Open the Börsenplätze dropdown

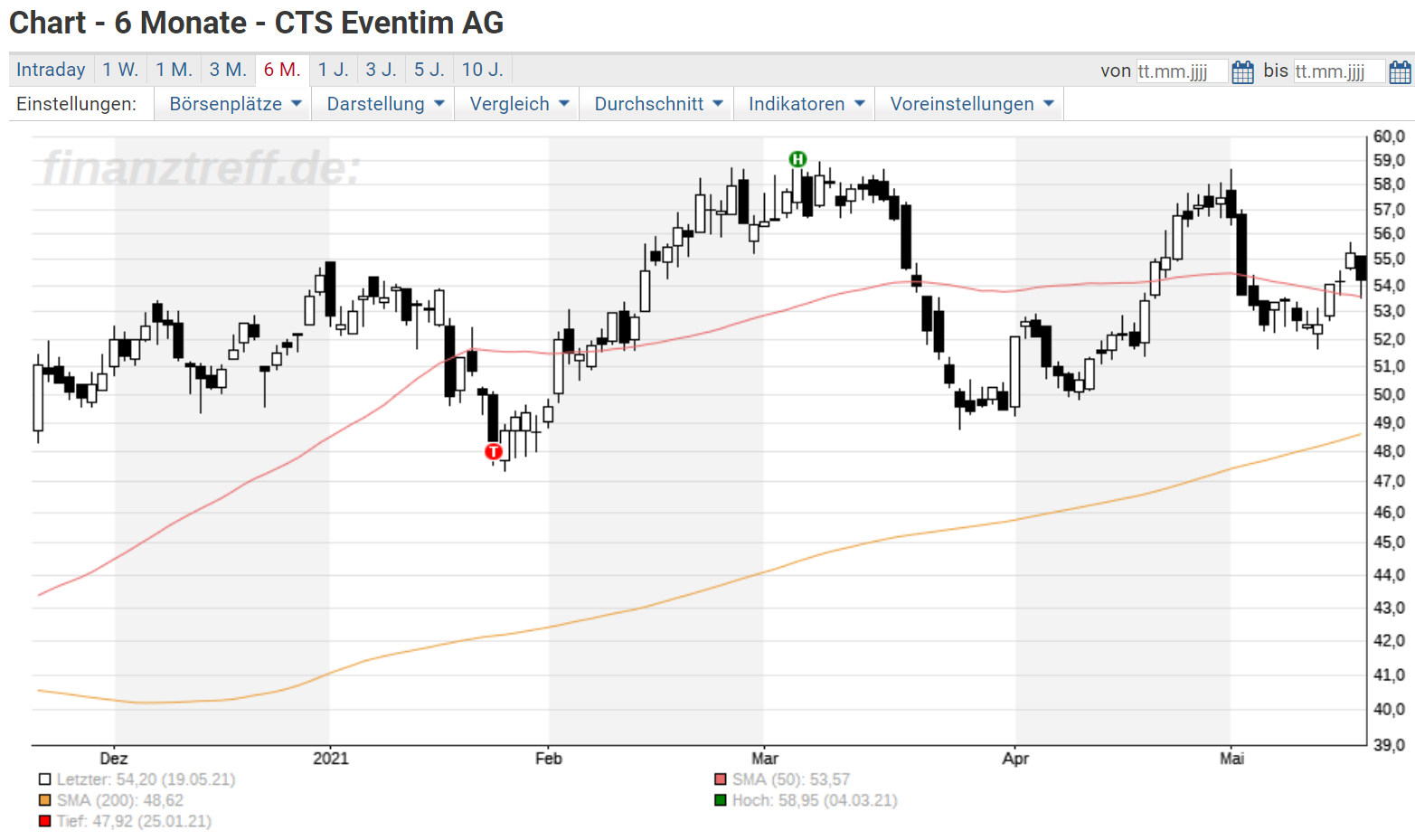(x=234, y=104)
